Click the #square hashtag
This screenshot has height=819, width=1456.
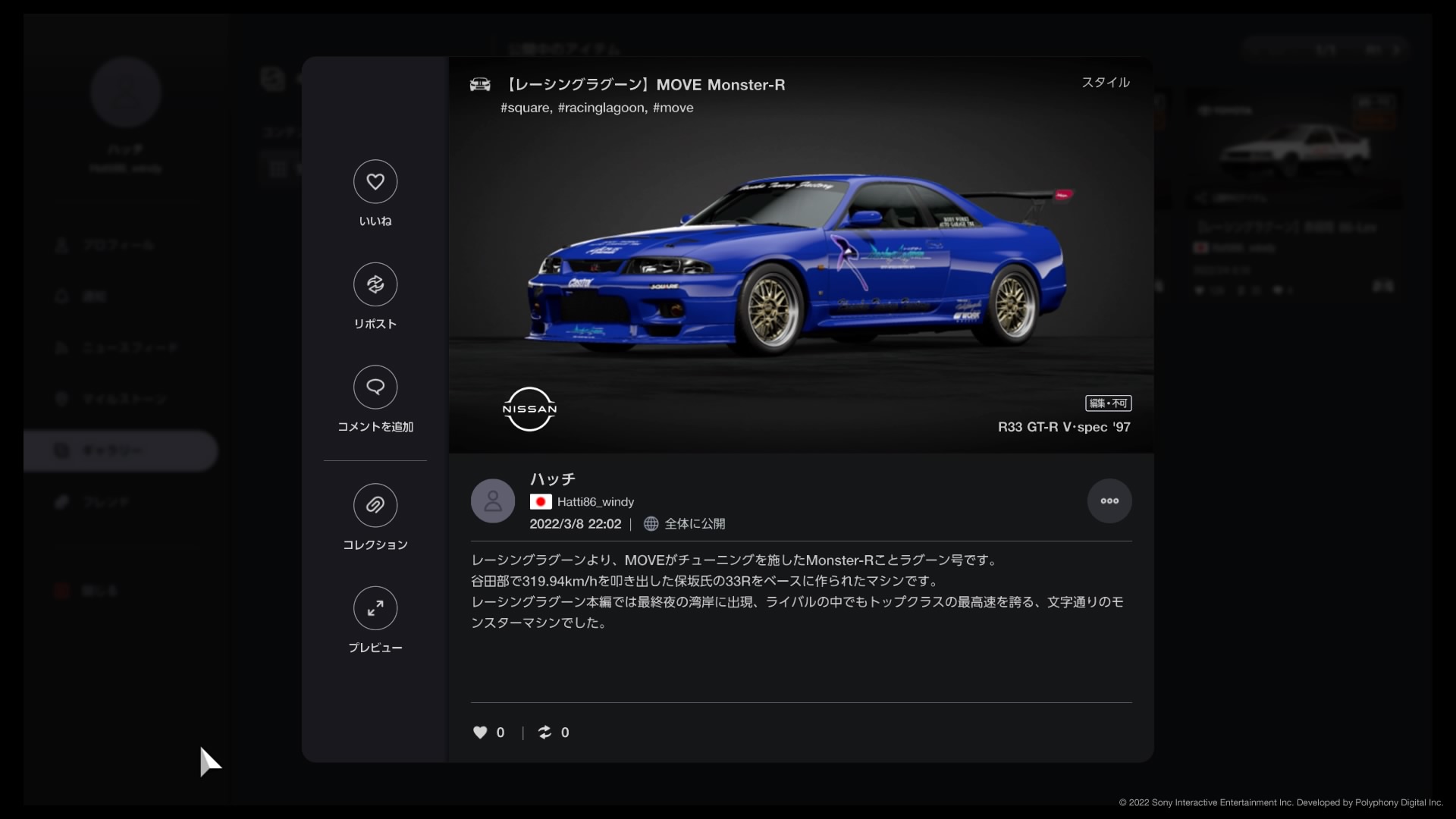pos(526,108)
